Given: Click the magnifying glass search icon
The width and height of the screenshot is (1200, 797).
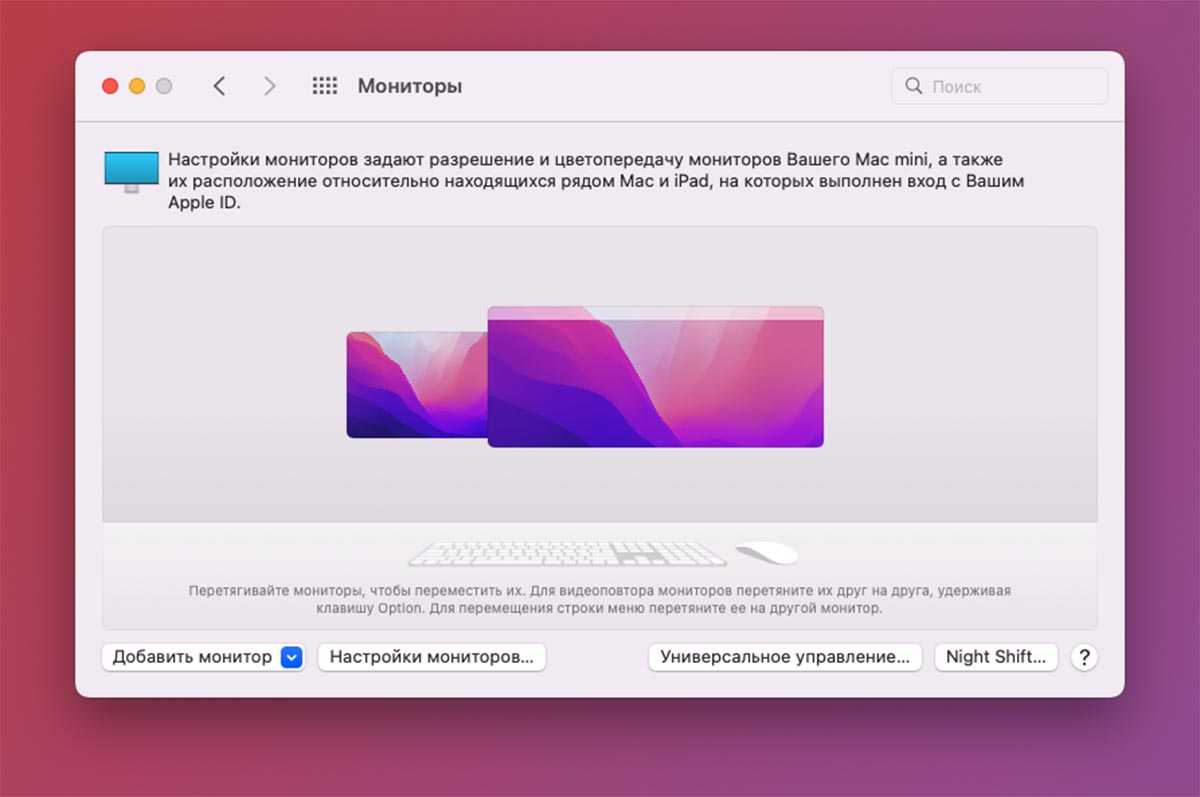Looking at the screenshot, I should tap(913, 86).
